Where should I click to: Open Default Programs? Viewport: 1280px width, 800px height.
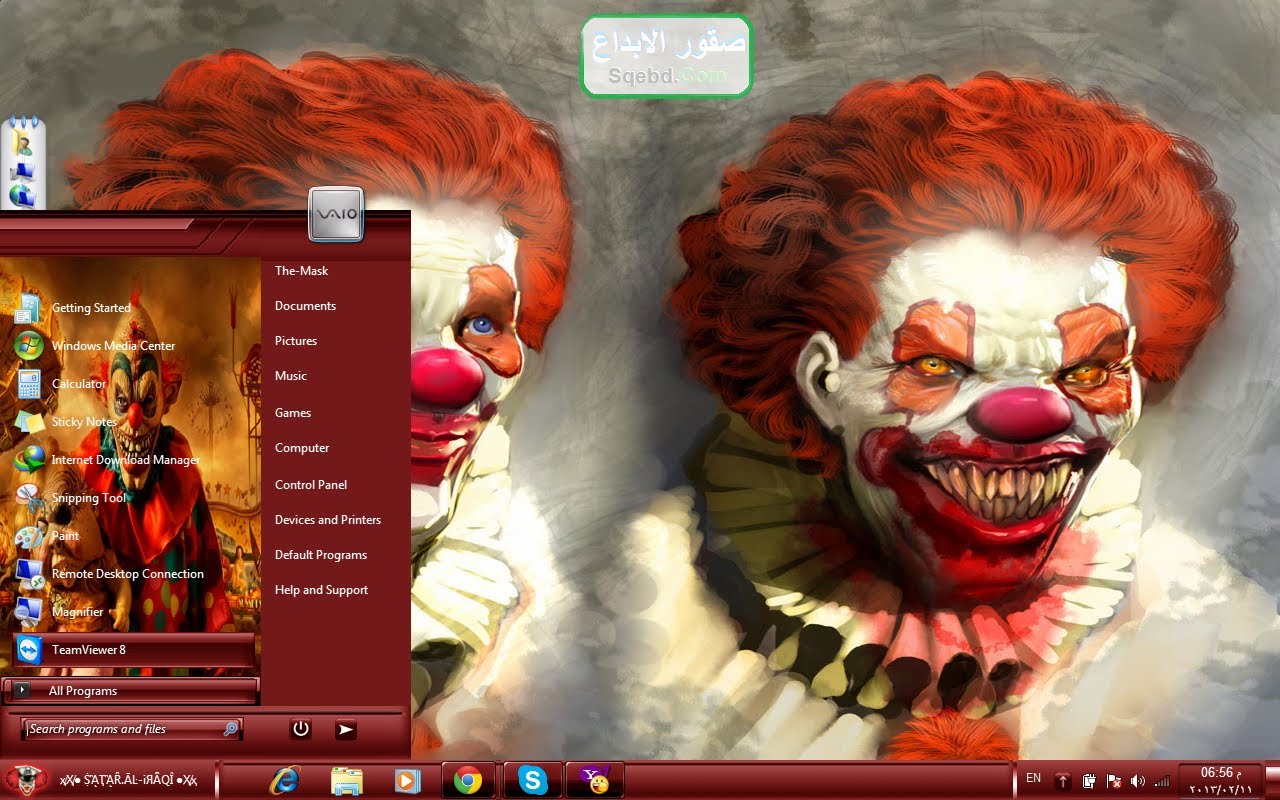coord(321,555)
